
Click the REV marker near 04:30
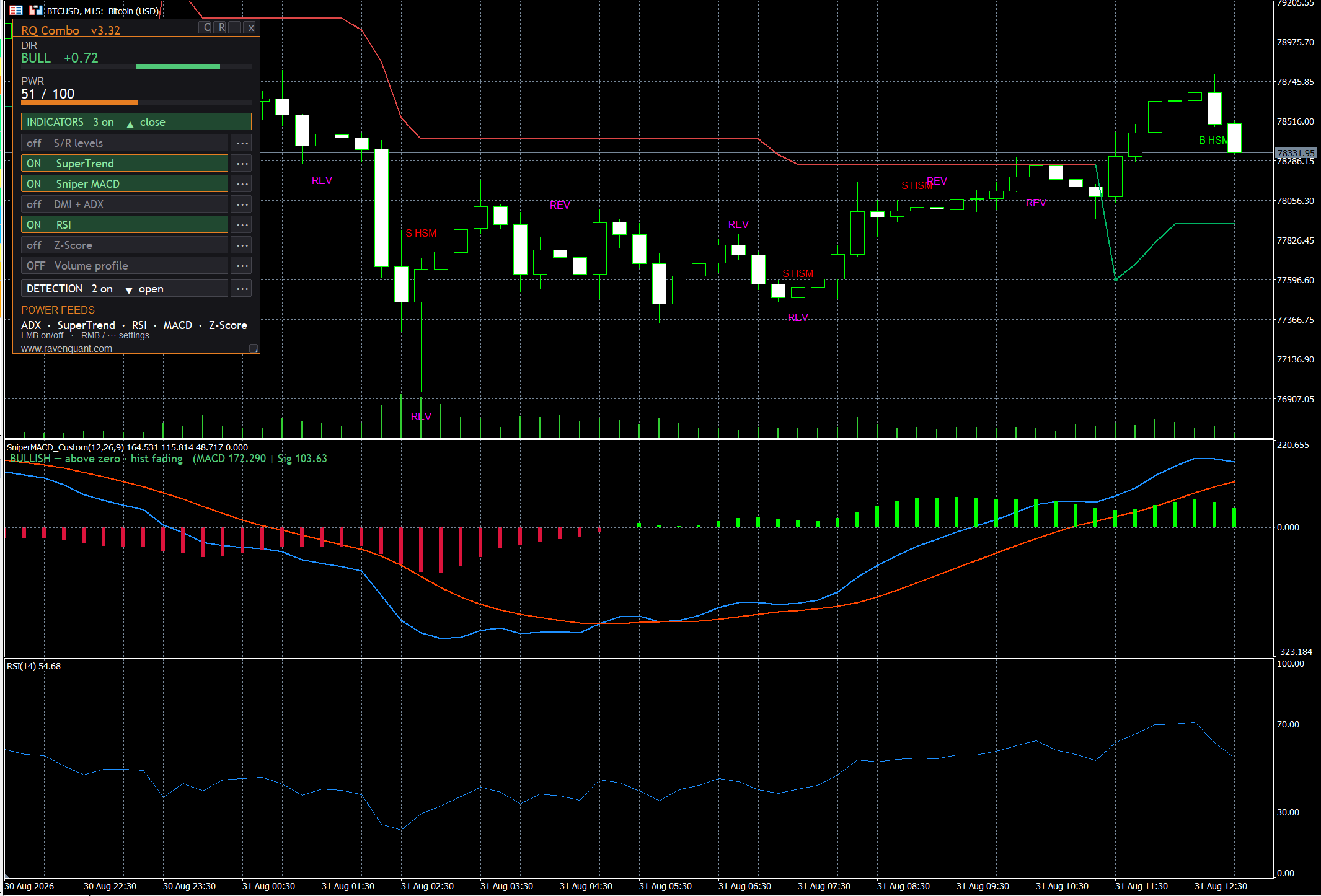560,205
